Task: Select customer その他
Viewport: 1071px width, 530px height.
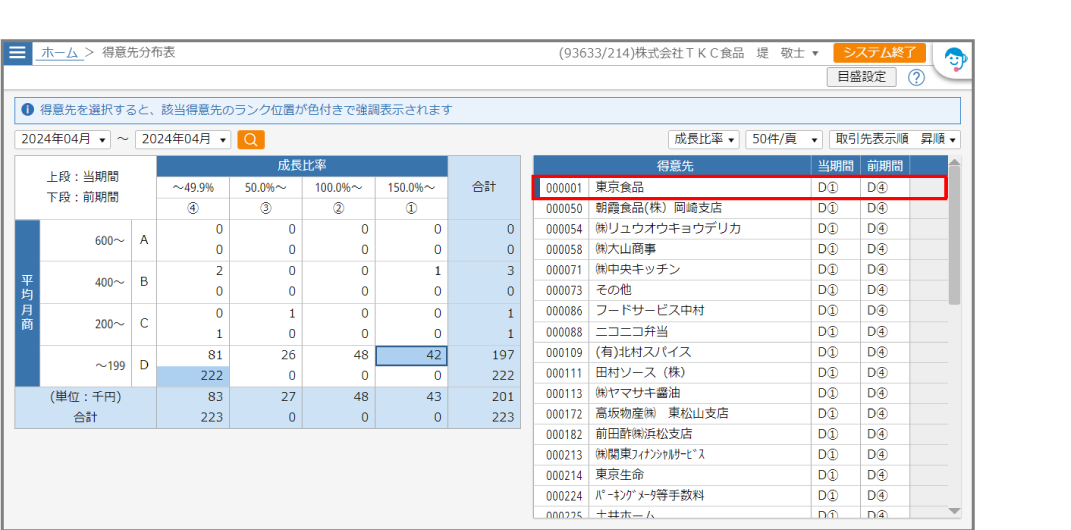Action: pos(741,290)
